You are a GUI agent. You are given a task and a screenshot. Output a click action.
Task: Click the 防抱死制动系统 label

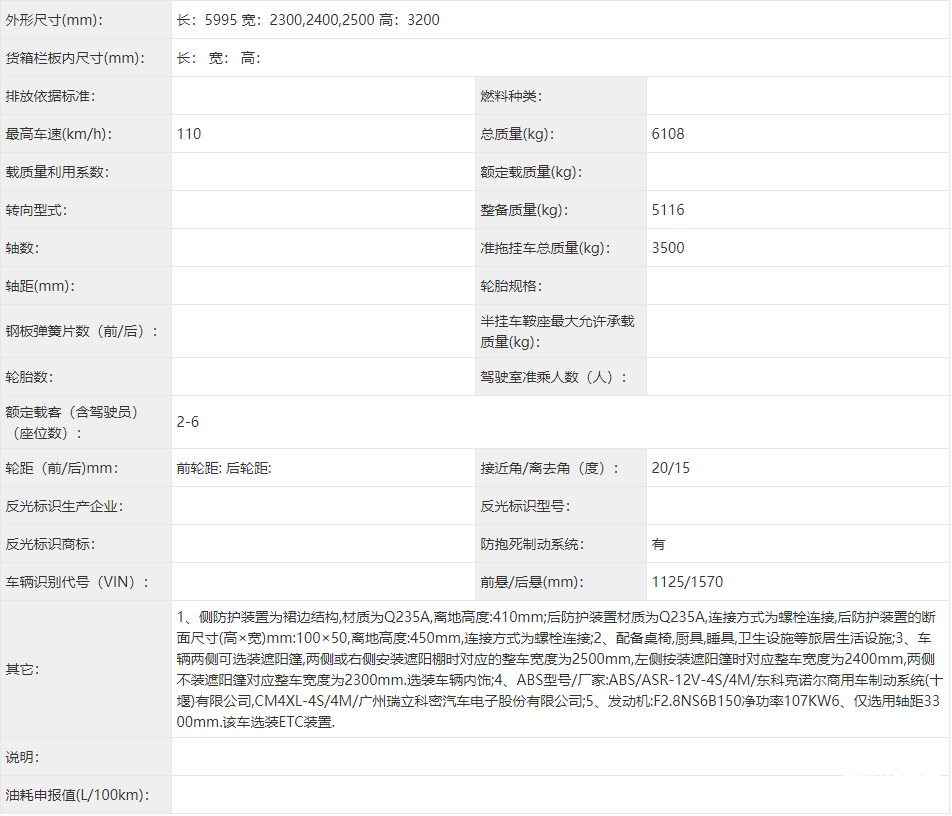click(532, 545)
